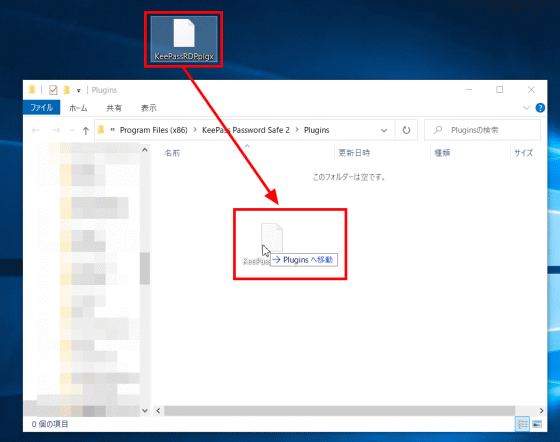Refresh the Plugins folder view
The width and height of the screenshot is (560, 442).
(x=406, y=130)
